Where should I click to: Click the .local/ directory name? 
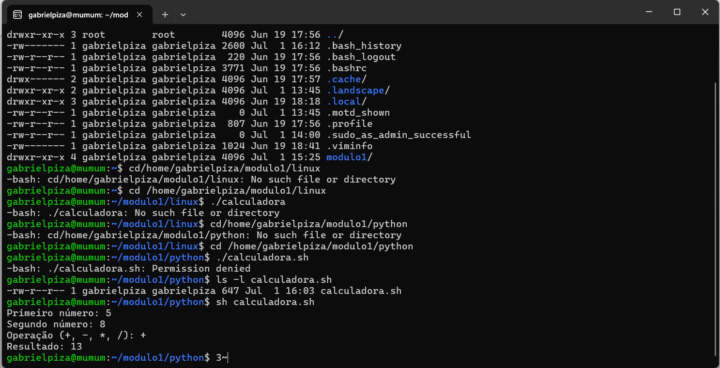click(x=346, y=102)
